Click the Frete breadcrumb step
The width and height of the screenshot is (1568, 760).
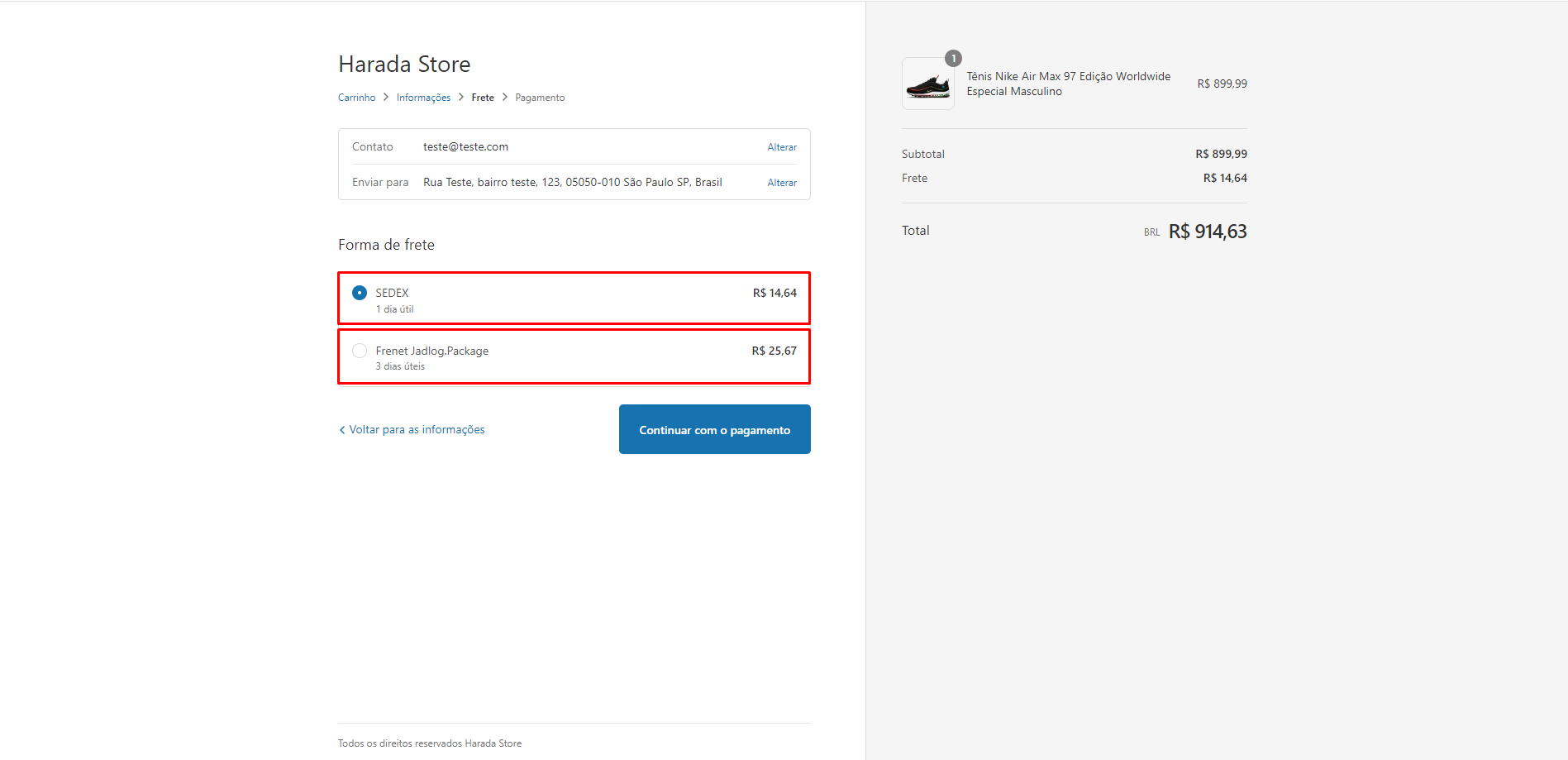(483, 98)
